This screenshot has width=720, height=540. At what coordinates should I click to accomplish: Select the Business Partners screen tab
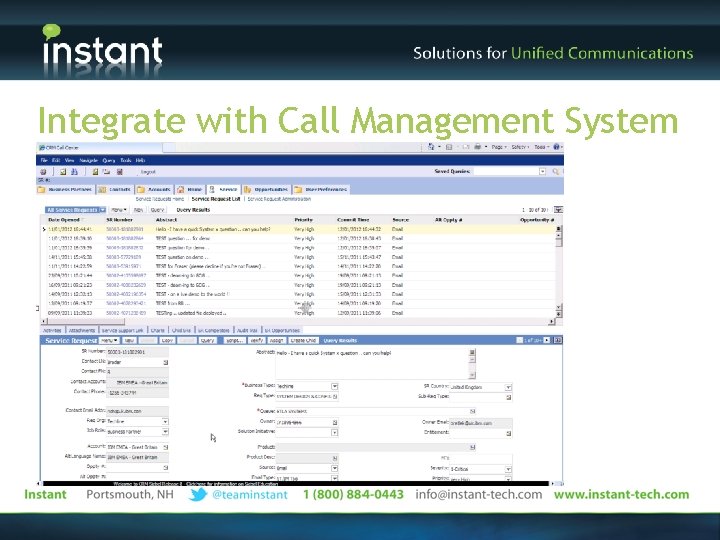click(x=65, y=189)
